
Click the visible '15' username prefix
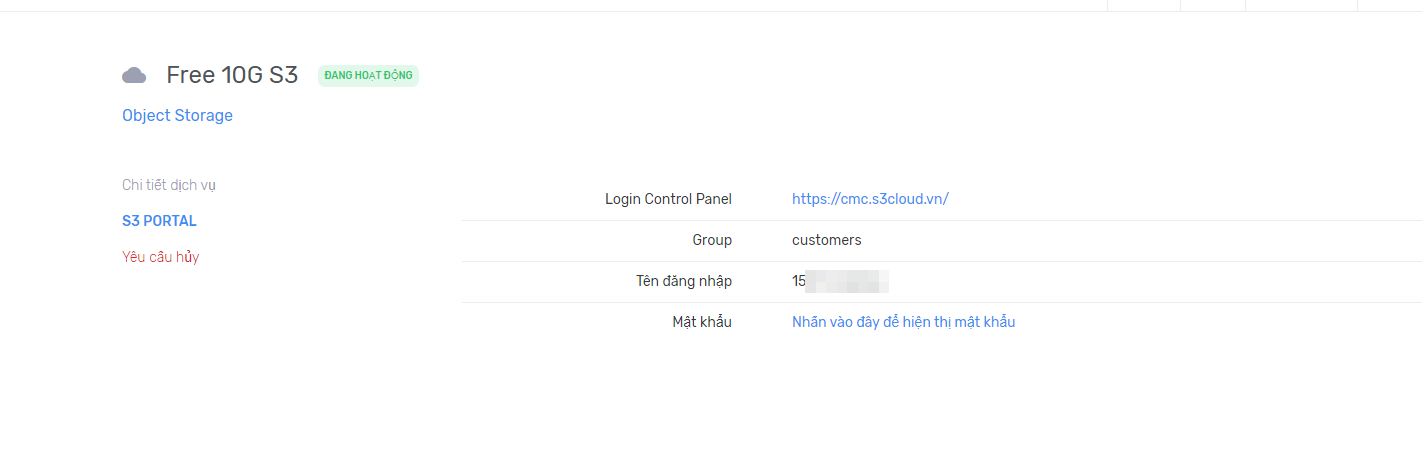(799, 281)
